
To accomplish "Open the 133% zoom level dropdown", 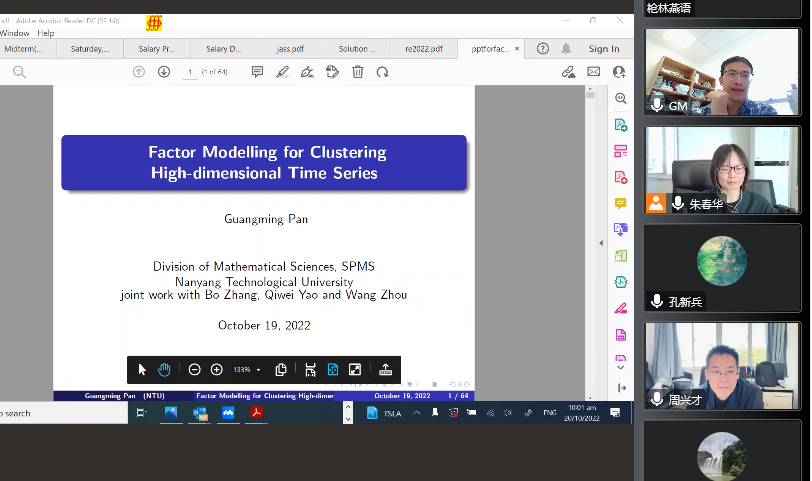I will coord(247,369).
